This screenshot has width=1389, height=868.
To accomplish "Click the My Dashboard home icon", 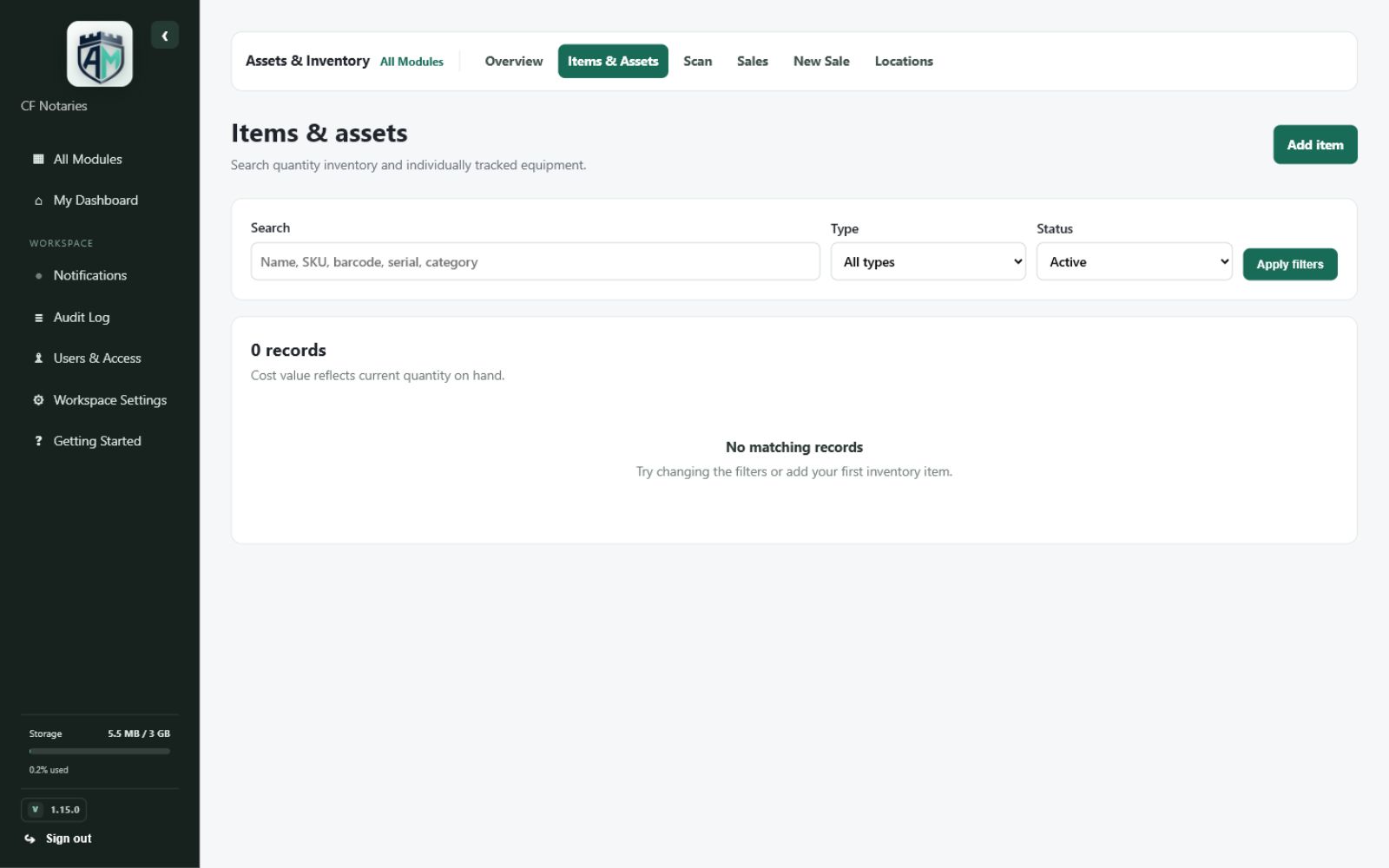I will pos(38,201).
